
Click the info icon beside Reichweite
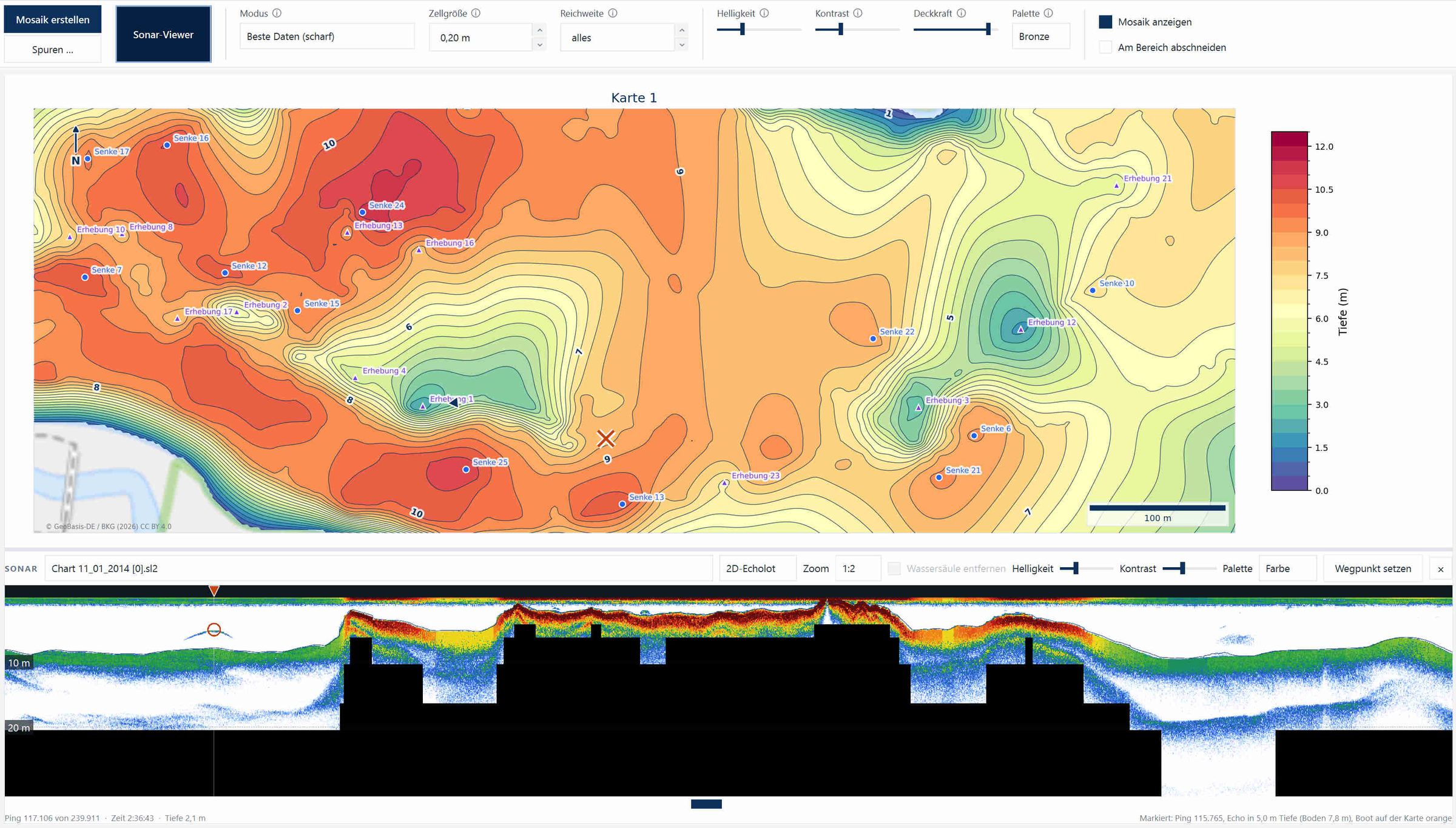pos(613,13)
